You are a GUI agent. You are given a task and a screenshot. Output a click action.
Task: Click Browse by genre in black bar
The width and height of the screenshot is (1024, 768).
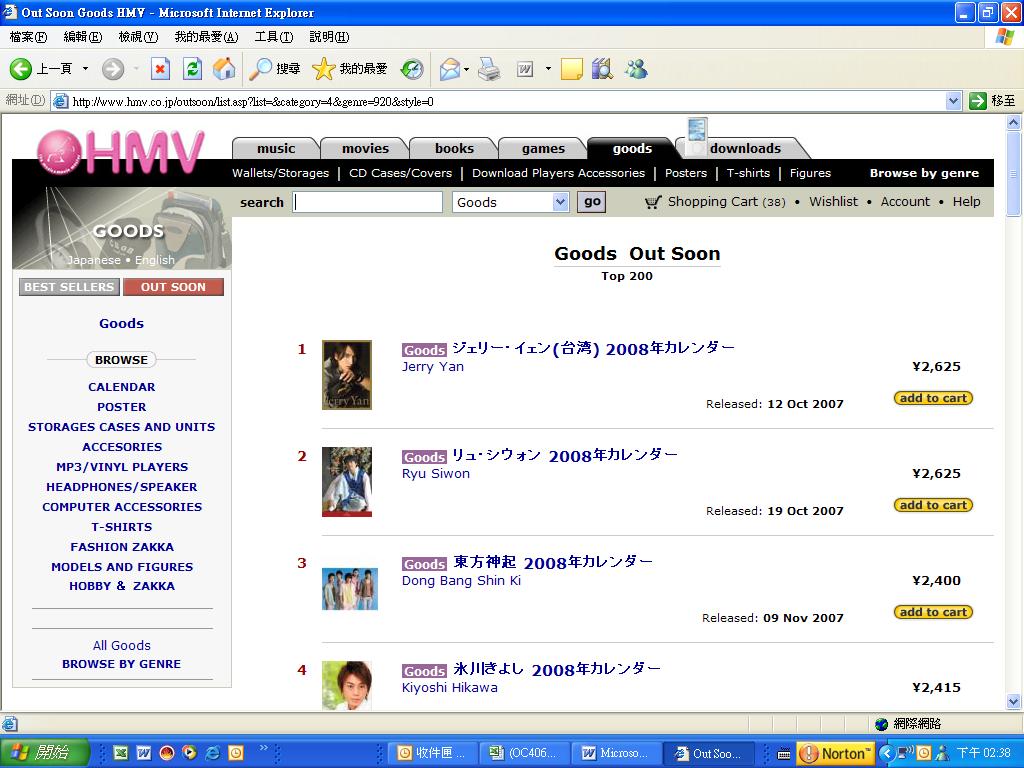pyautogui.click(x=924, y=173)
